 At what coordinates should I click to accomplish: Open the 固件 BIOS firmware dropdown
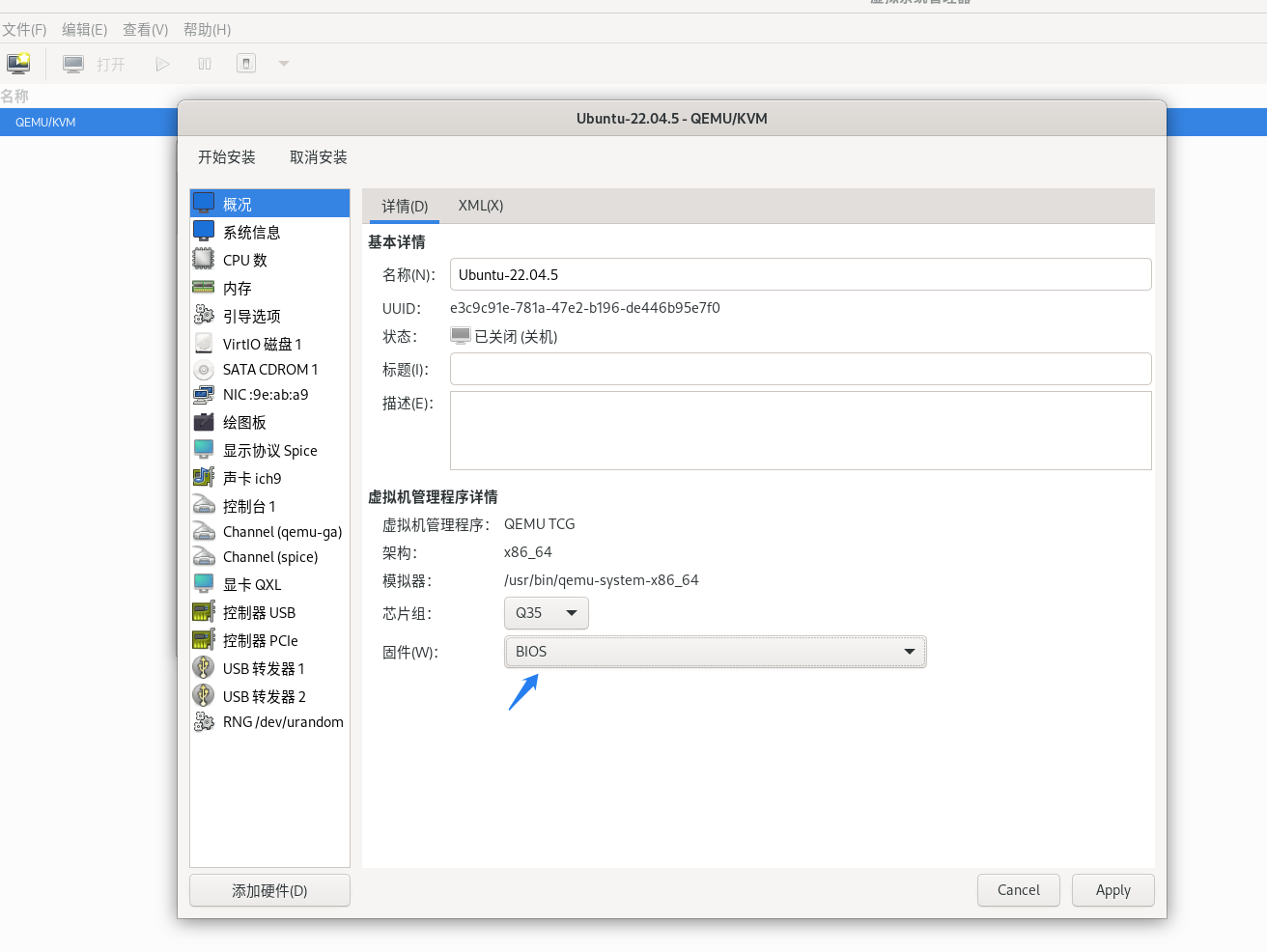pos(715,652)
